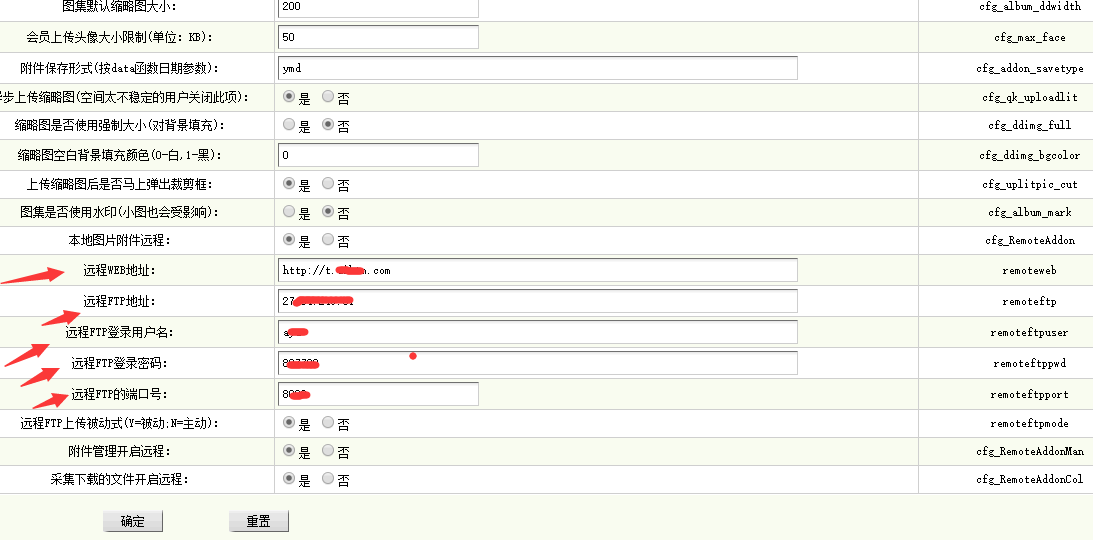The width and height of the screenshot is (1093, 540).
Task: Select 是 for 采集下载的文件开启远程
Action: [x=289, y=478]
